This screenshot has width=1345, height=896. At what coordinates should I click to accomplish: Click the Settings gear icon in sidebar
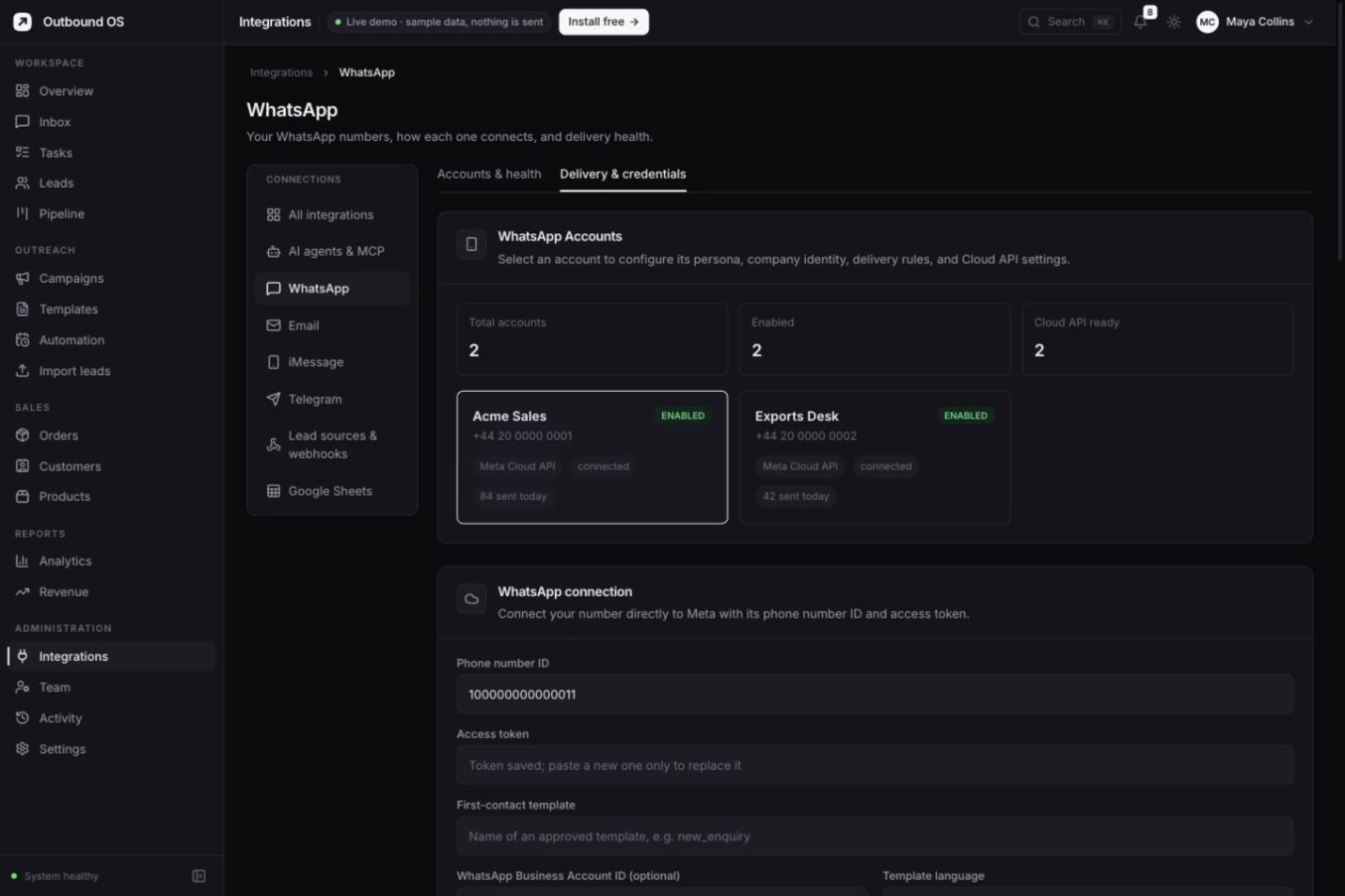tap(23, 749)
